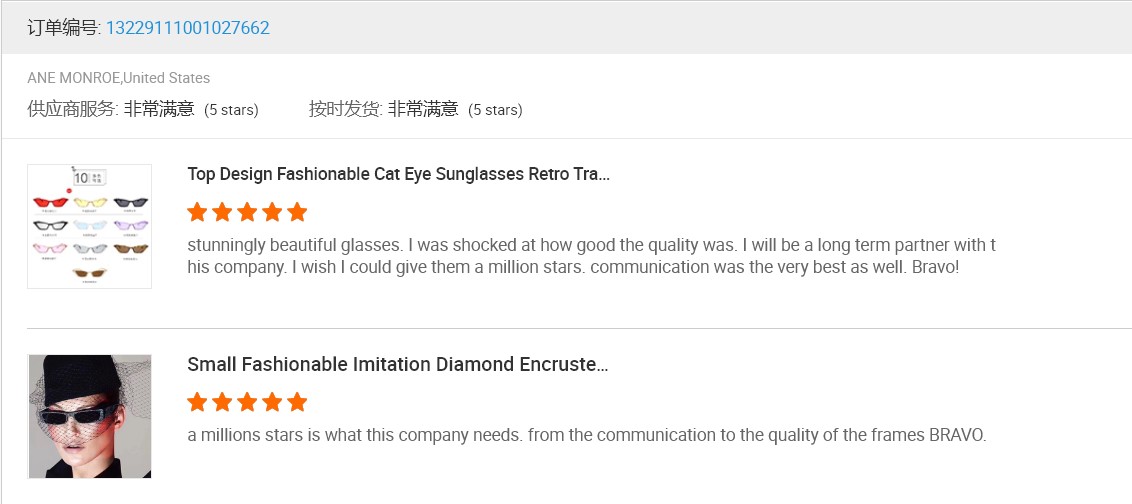
Task: Click first star of Imitation Diamond rating
Action: point(197,402)
